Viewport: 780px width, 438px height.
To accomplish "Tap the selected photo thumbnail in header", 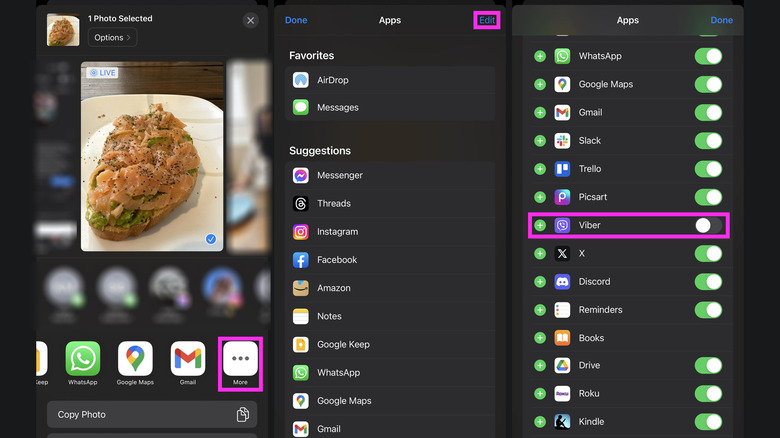I will (63, 30).
